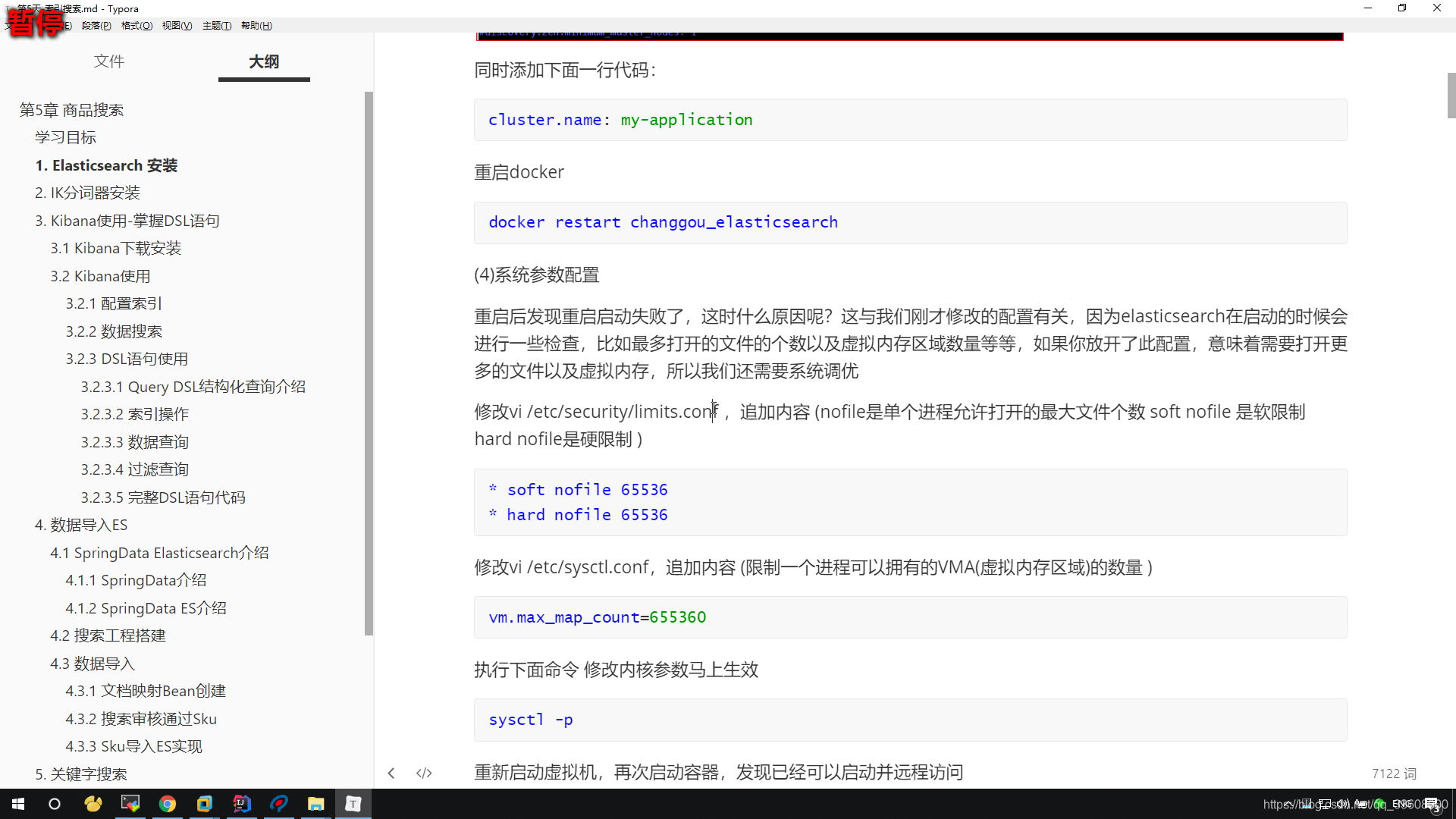This screenshot has width=1456, height=819.
Task: Click the heading text (4)系统参数配置
Action: (537, 275)
